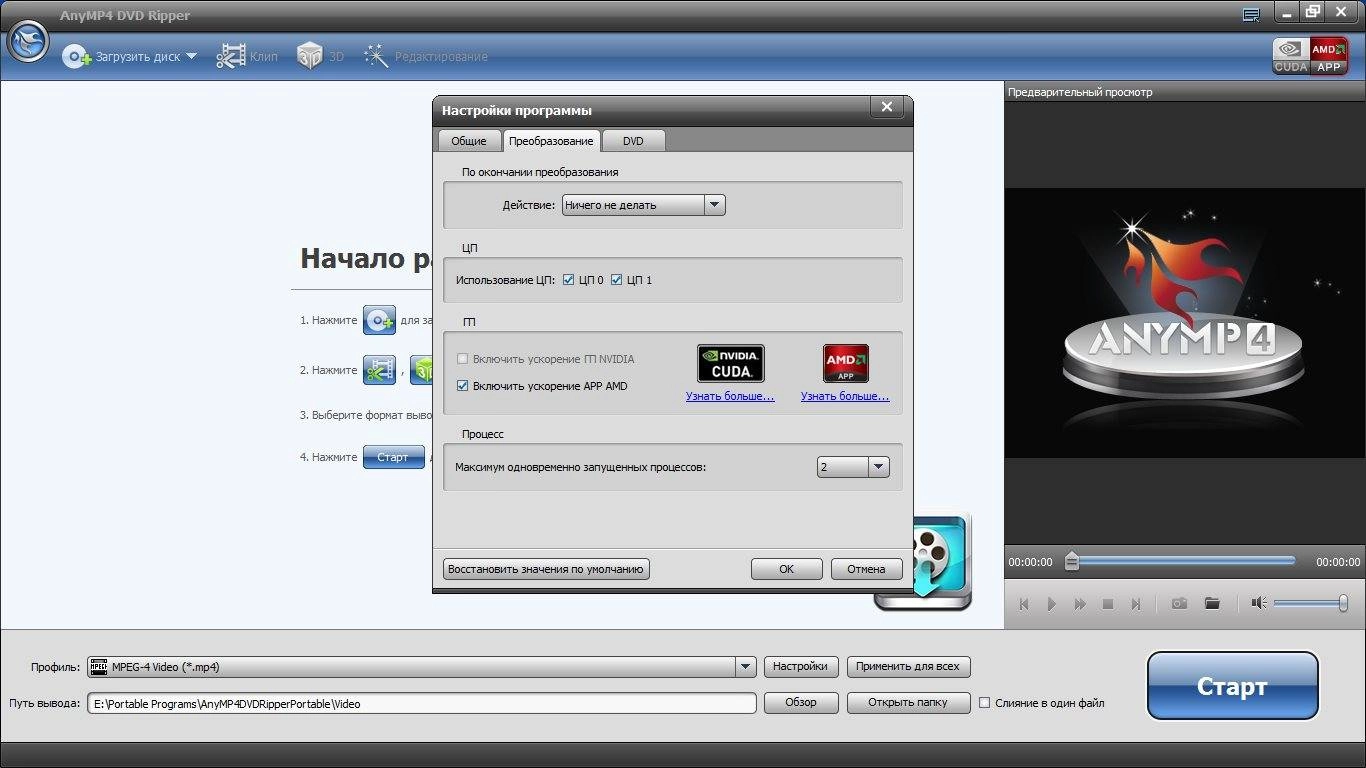Click the small Старт button in step 4
Viewport: 1366px width, 768px height.
393,457
